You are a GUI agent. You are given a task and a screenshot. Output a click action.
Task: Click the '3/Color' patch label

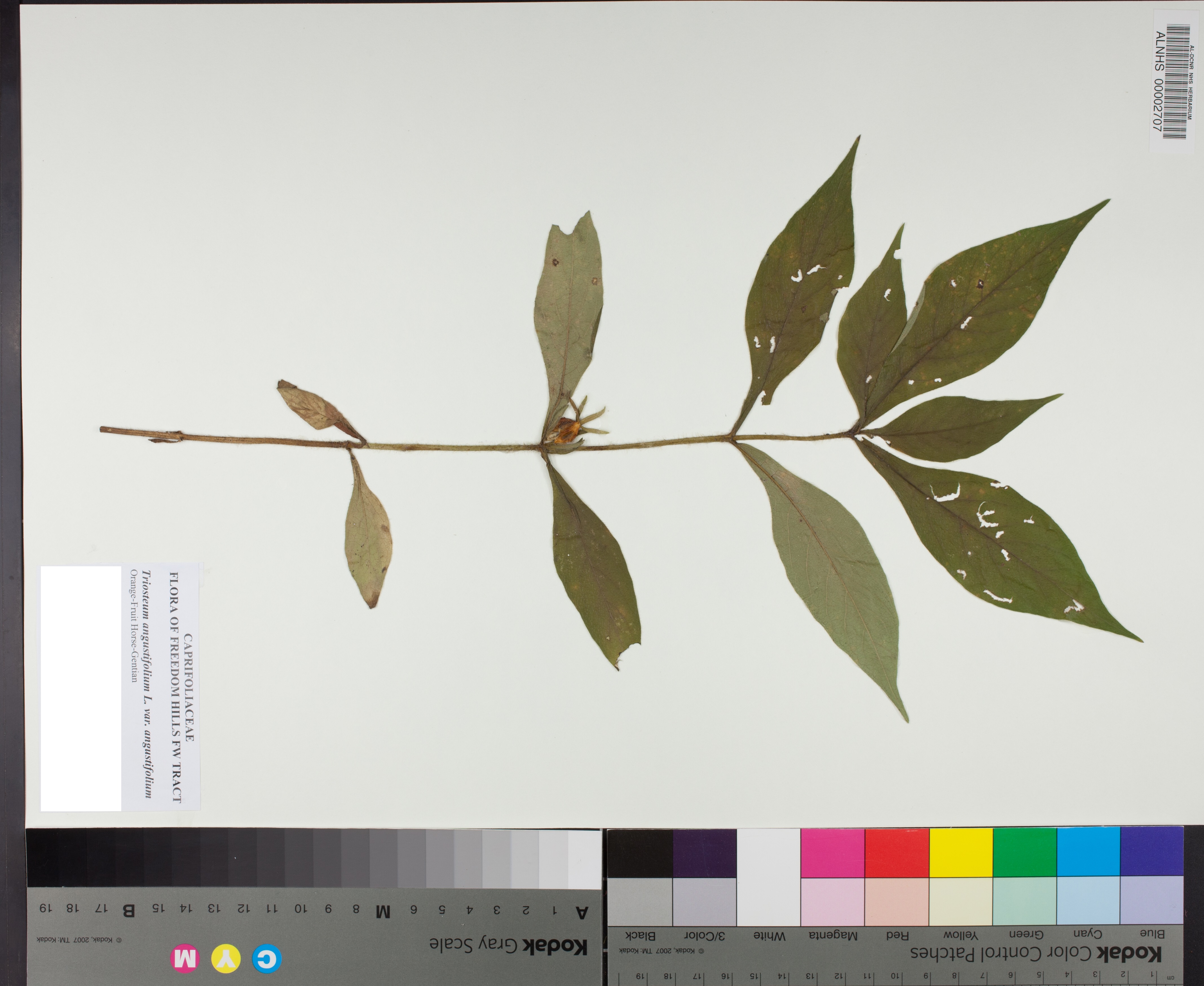point(705,936)
